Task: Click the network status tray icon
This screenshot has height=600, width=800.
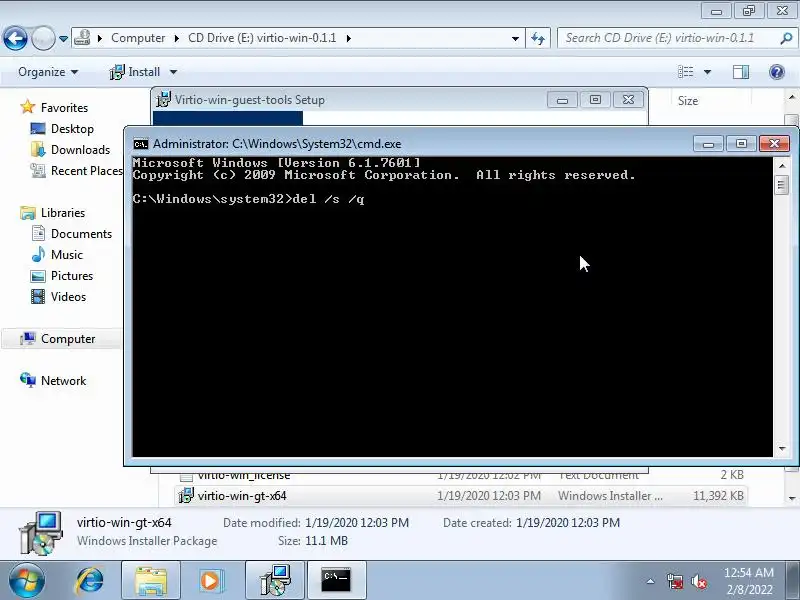Action: click(674, 581)
